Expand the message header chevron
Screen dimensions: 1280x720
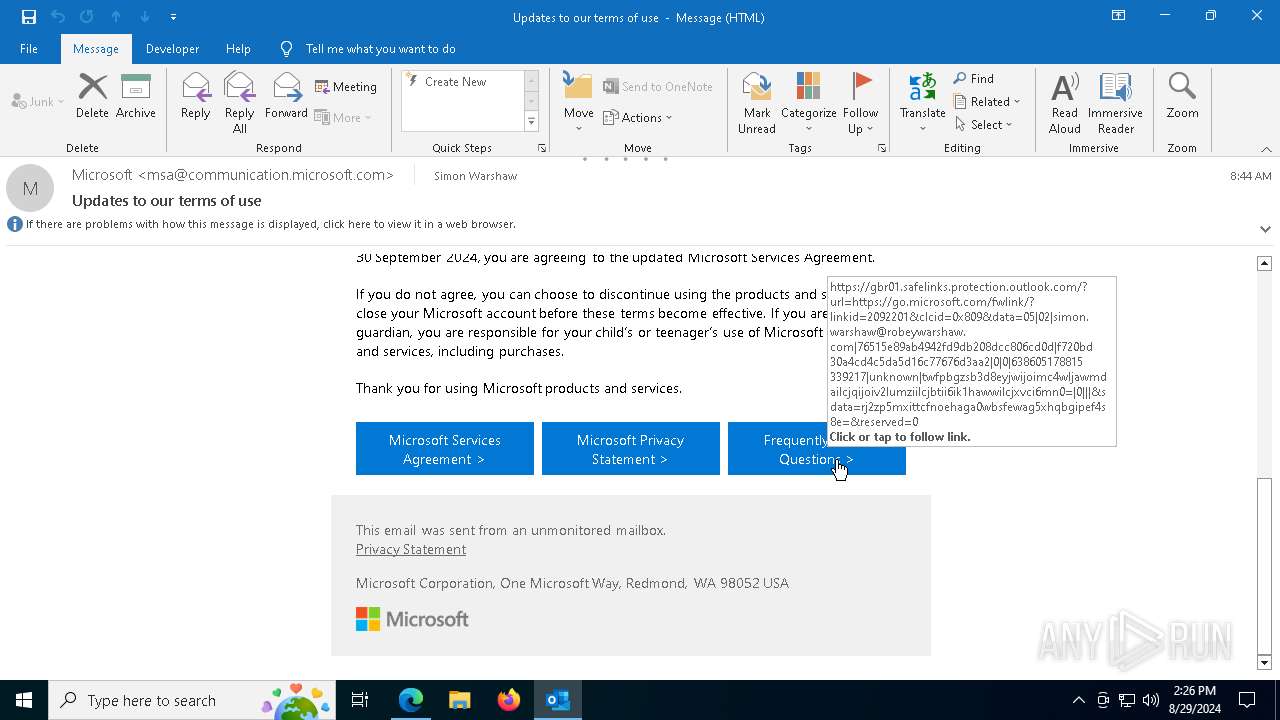click(1265, 229)
